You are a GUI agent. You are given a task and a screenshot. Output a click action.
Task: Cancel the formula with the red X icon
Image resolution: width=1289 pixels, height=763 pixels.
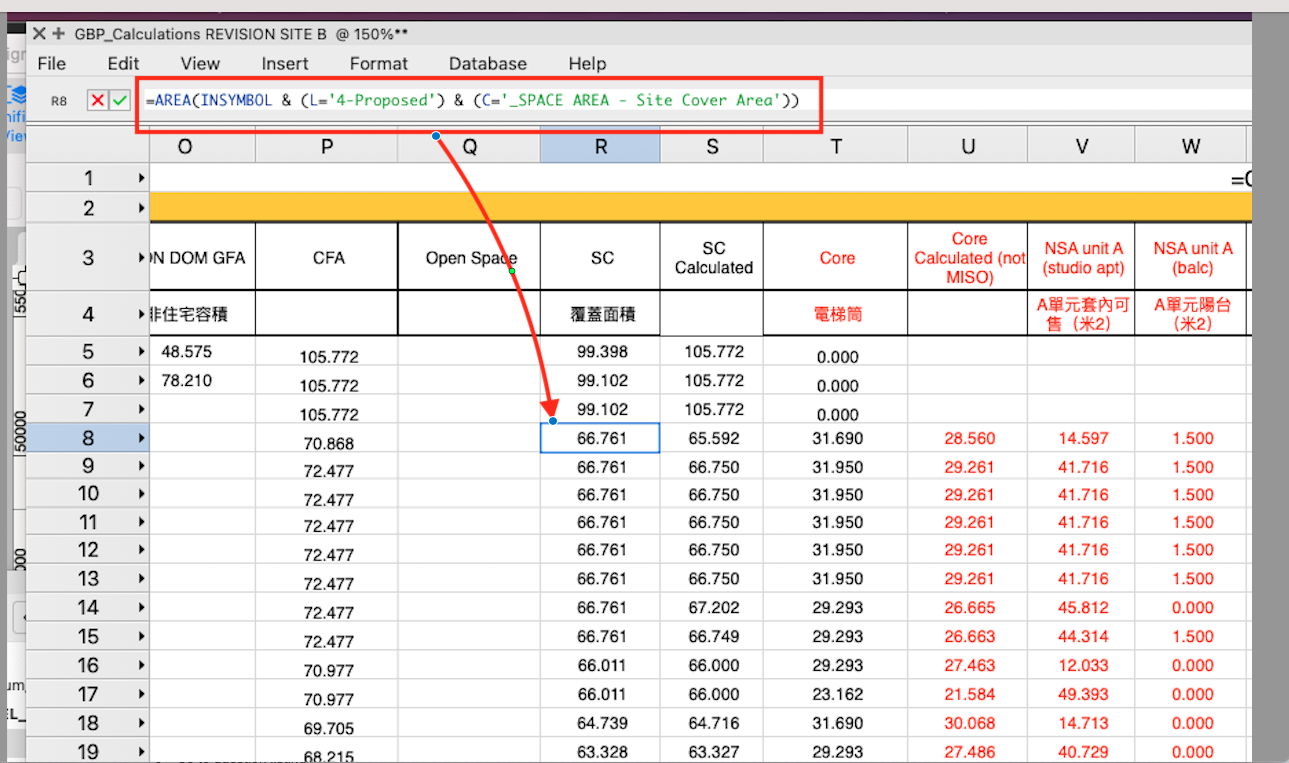pos(97,100)
